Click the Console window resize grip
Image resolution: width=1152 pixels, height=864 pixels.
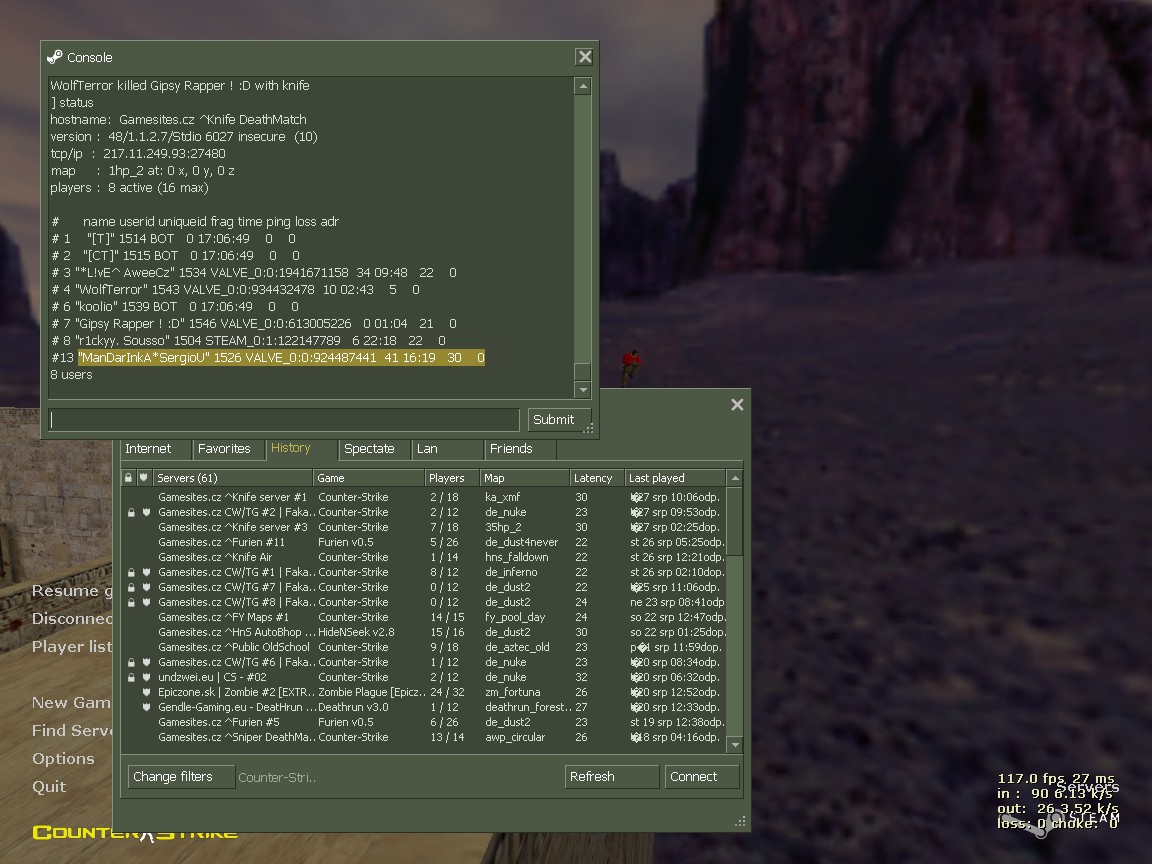pyautogui.click(x=588, y=428)
